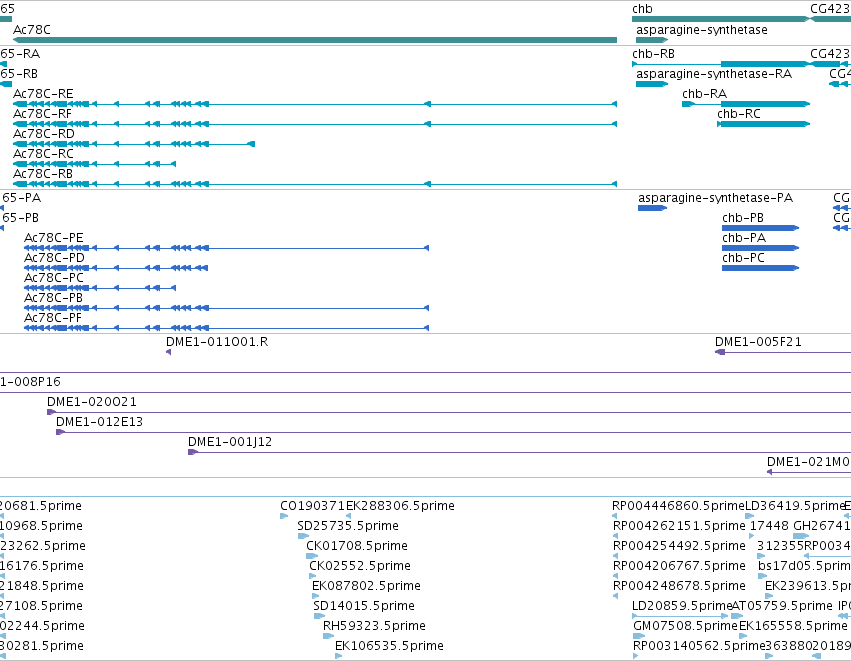This screenshot has height=661, width=851.
Task: Select the chb gene label
Action: click(642, 9)
